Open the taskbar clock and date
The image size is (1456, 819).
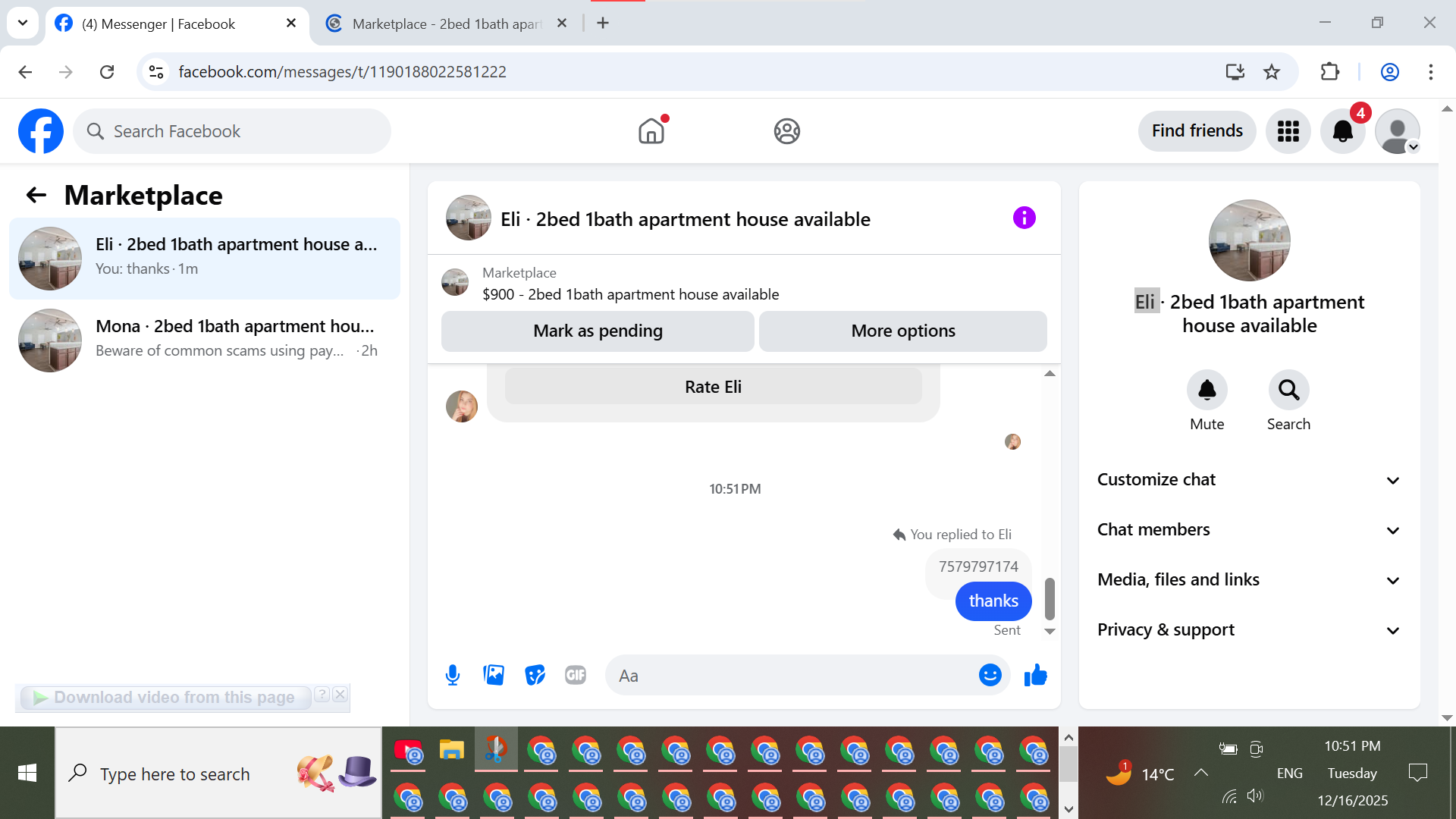1353,773
